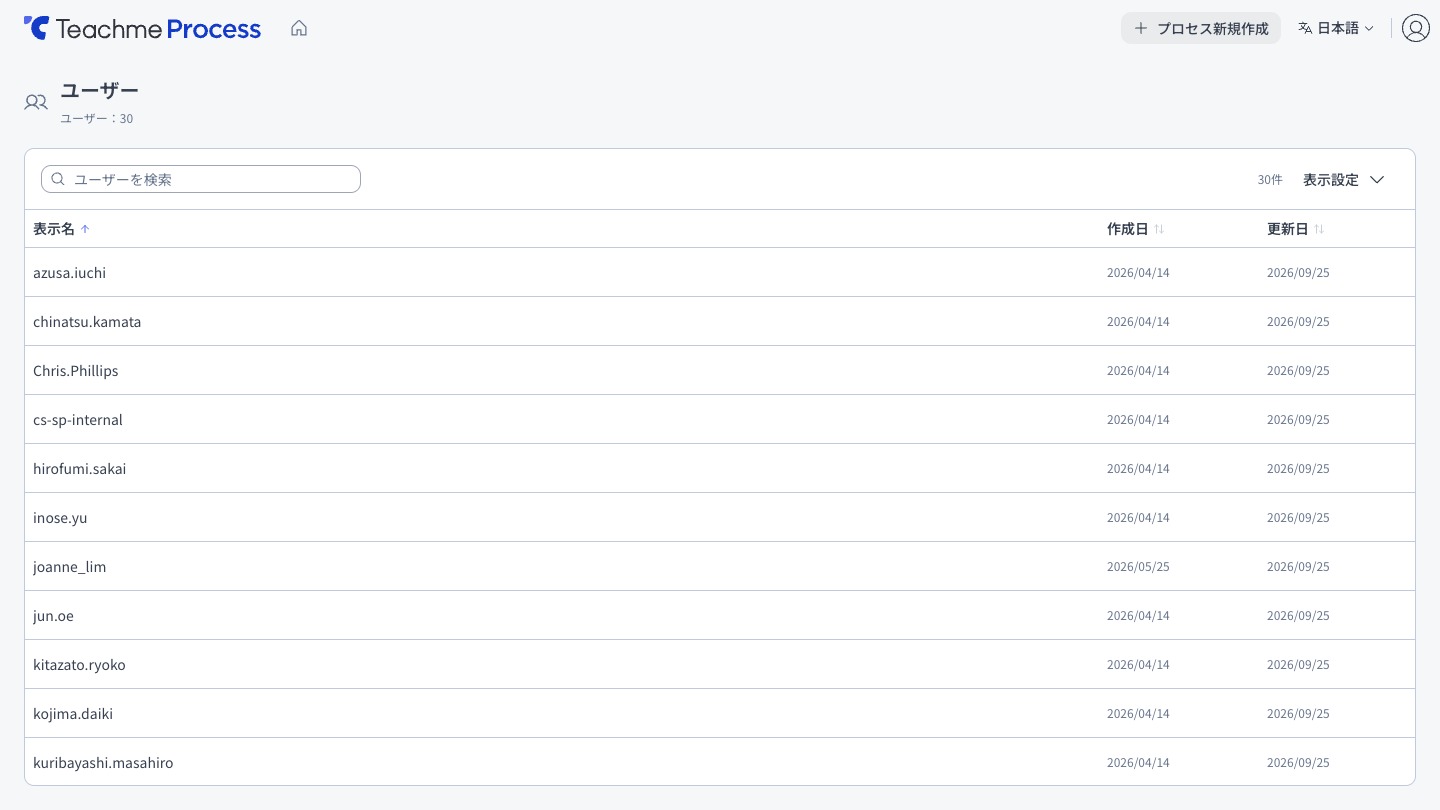
Task: Open the 日本語 language dropdown
Action: point(1336,28)
